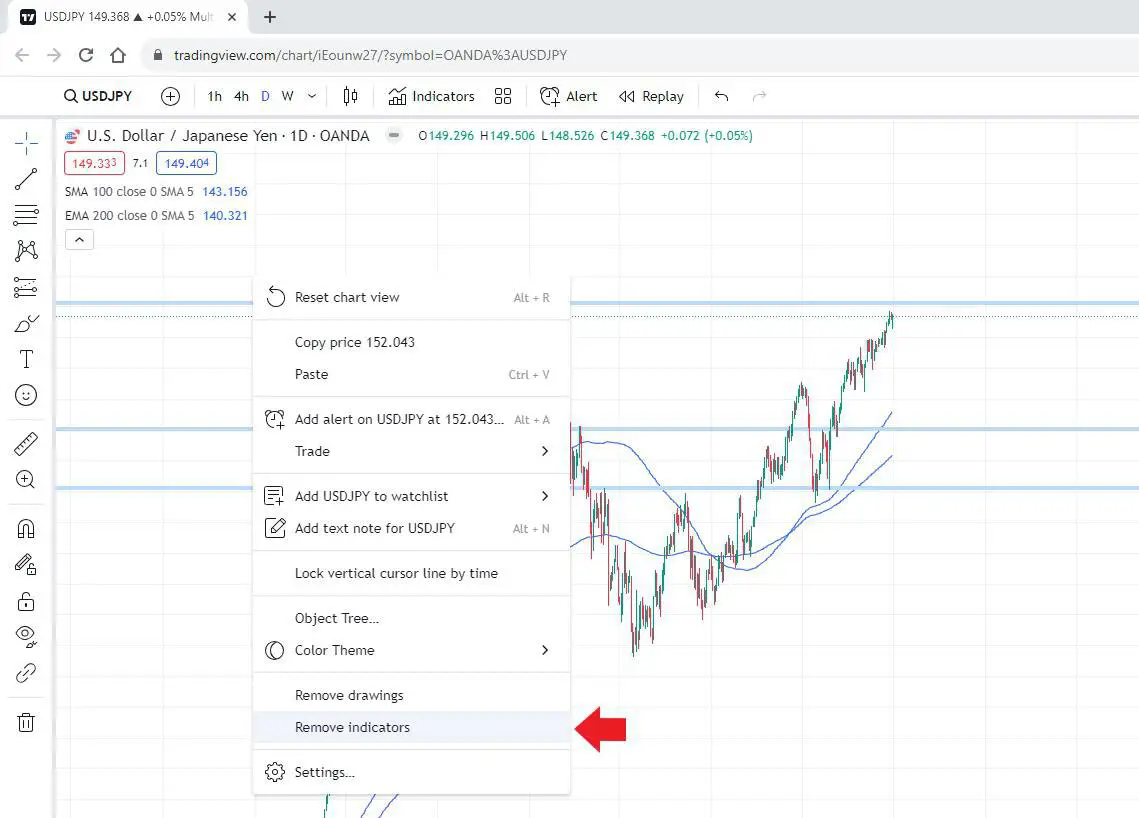The width and height of the screenshot is (1139, 818).
Task: Select the crosshair cursor tool
Action: point(27,144)
